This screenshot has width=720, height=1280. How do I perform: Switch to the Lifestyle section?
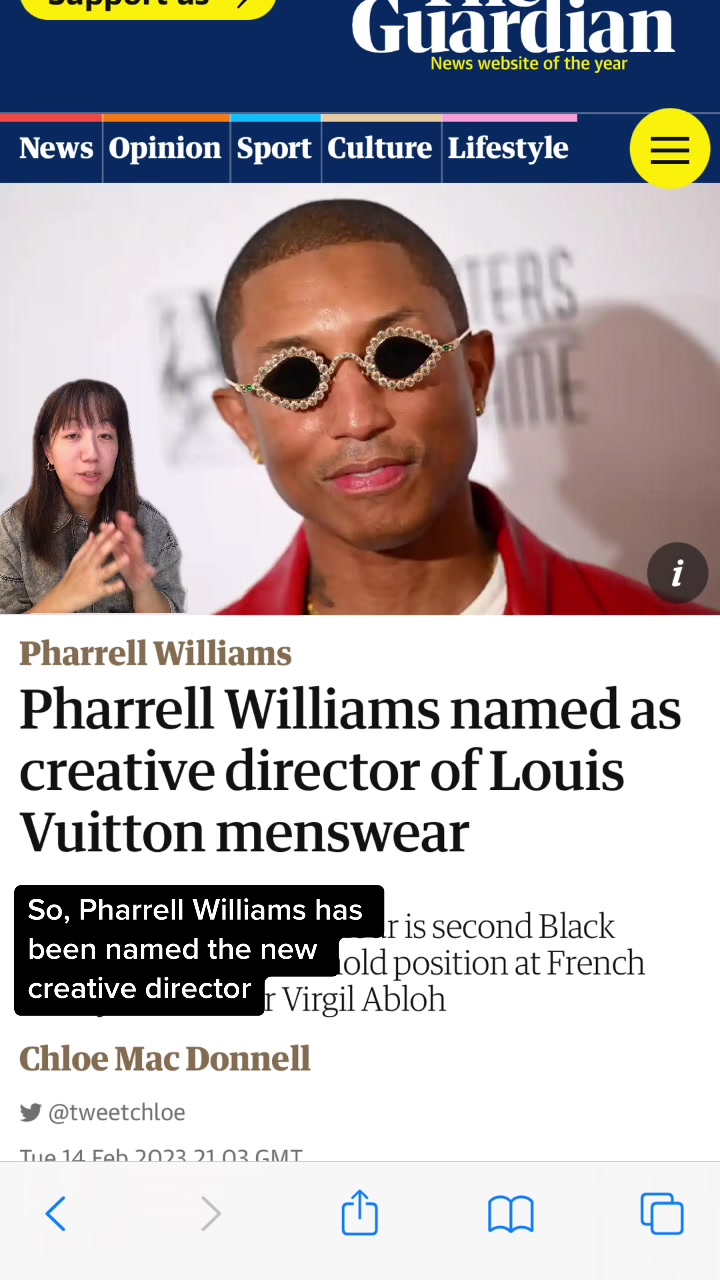coord(508,148)
